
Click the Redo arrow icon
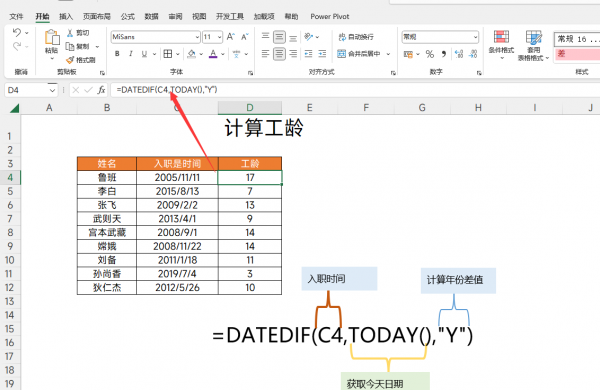16,46
